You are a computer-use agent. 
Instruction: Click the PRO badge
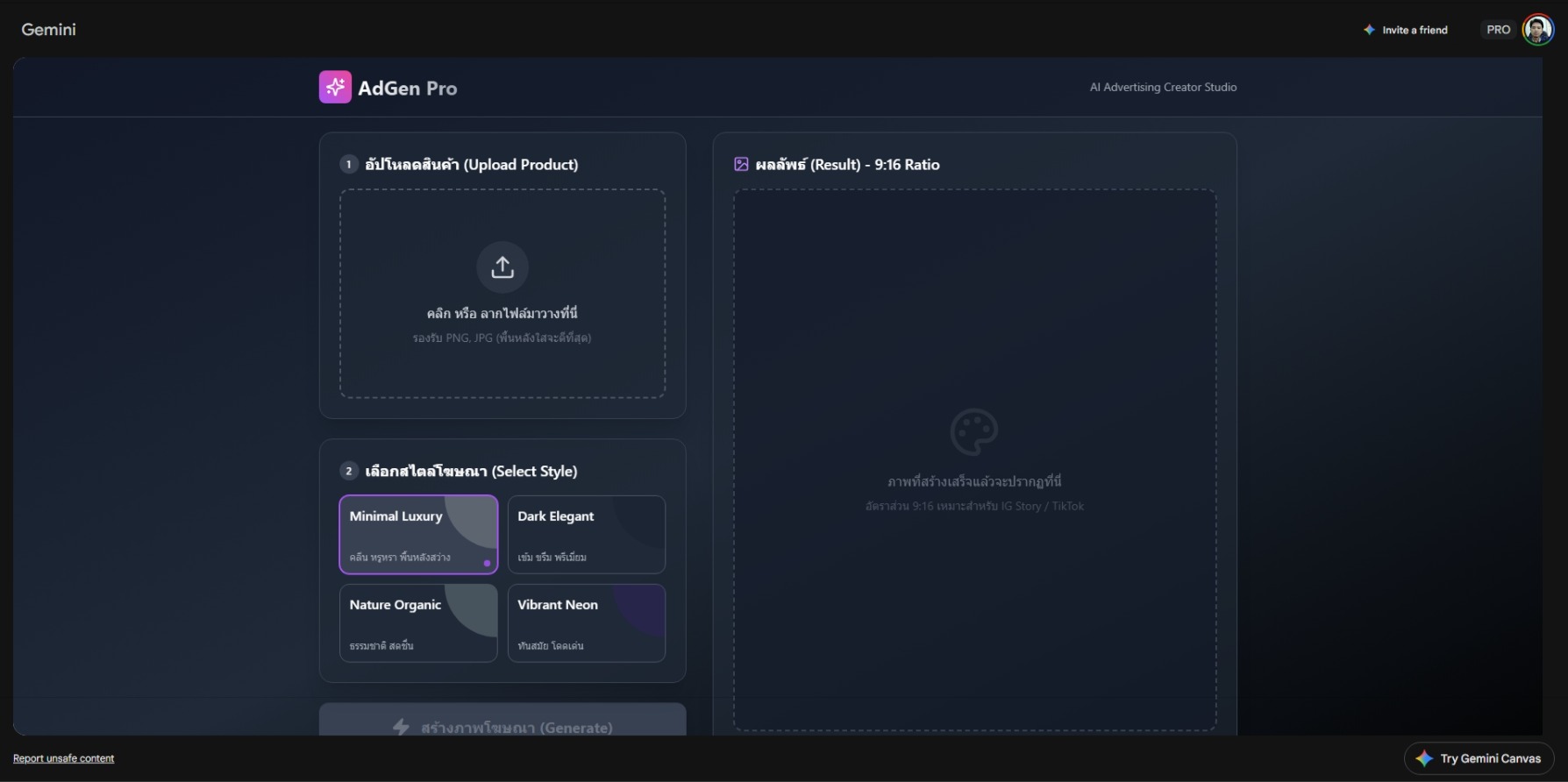[1498, 30]
